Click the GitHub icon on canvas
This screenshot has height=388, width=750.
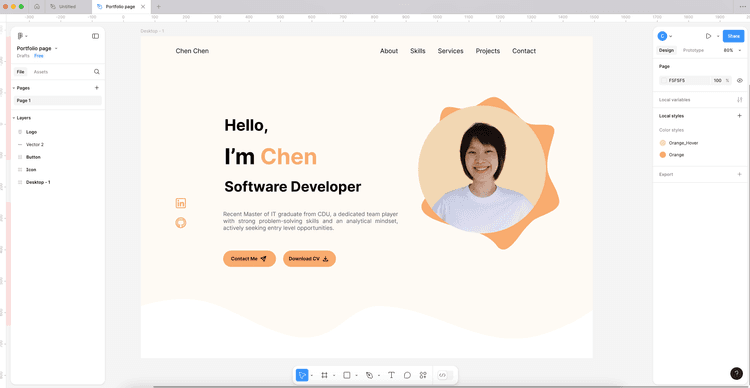[x=181, y=223]
